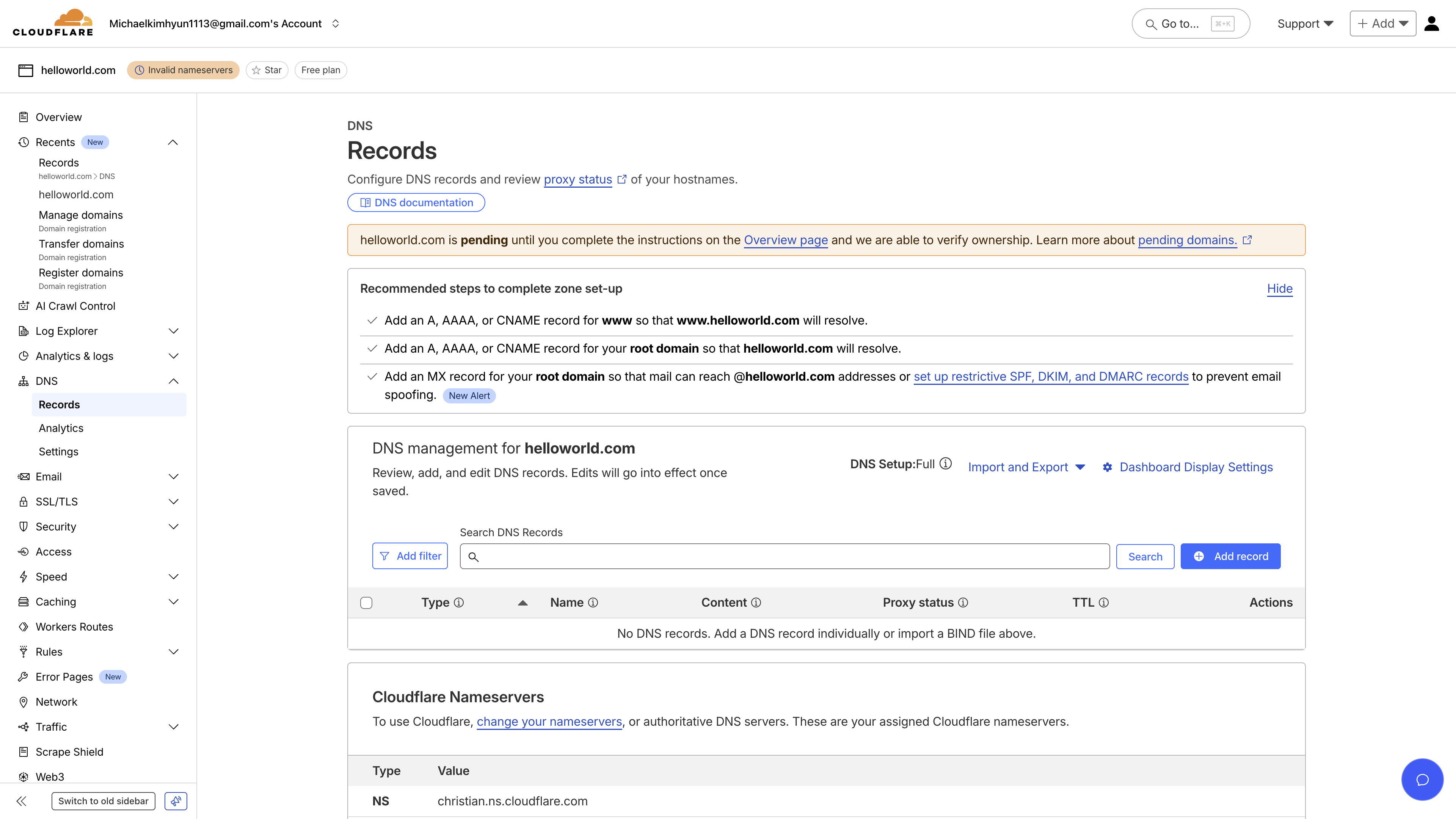
Task: Open the change your nameservers link
Action: point(549,721)
